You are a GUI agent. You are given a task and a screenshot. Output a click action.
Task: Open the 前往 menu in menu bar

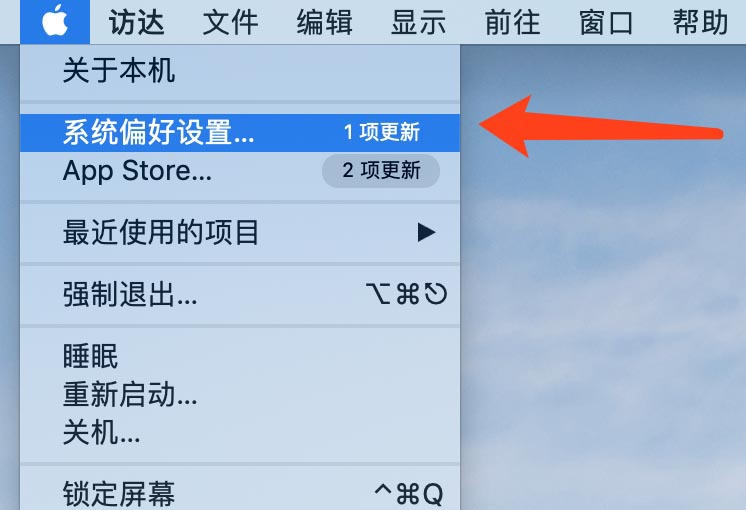512,22
